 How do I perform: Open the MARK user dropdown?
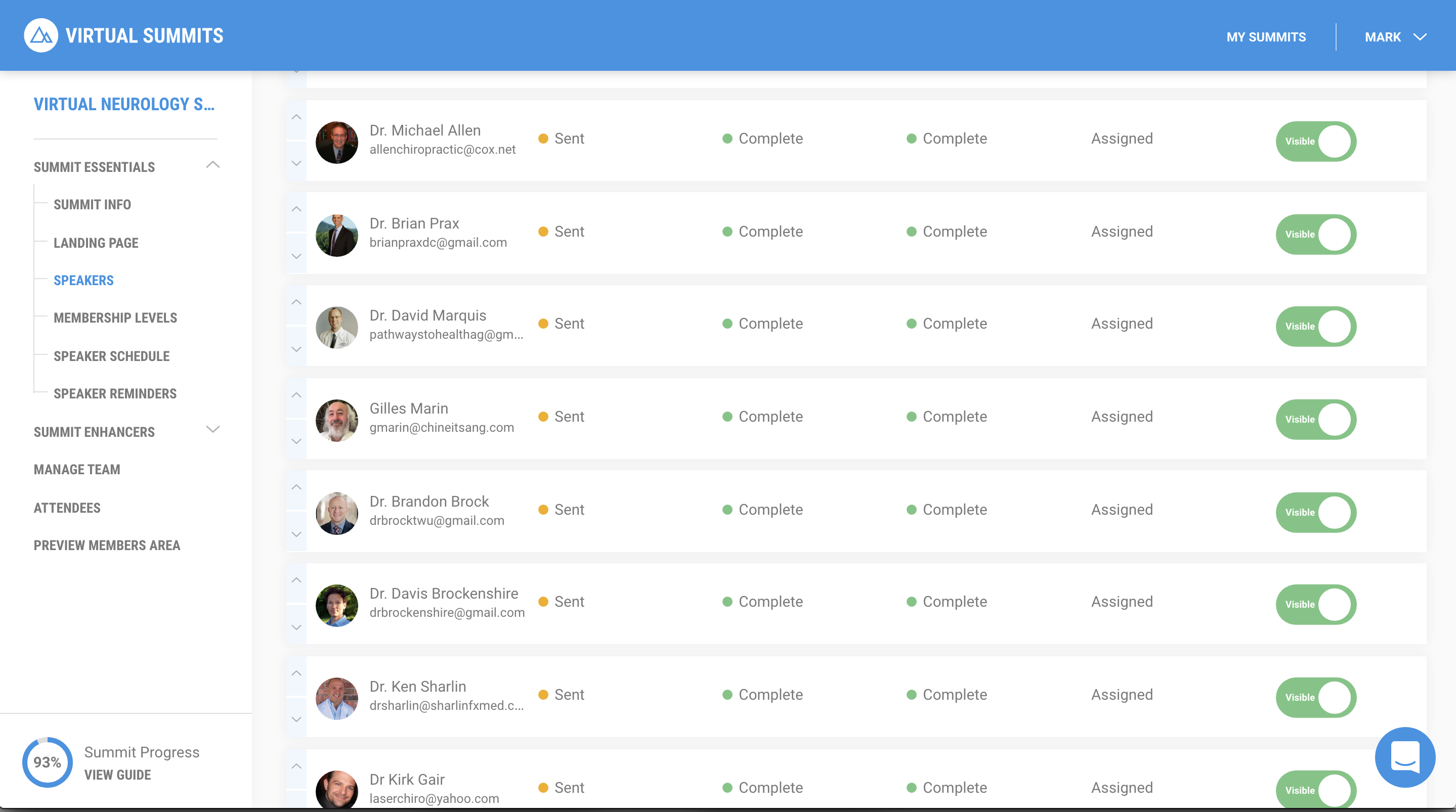click(1395, 37)
